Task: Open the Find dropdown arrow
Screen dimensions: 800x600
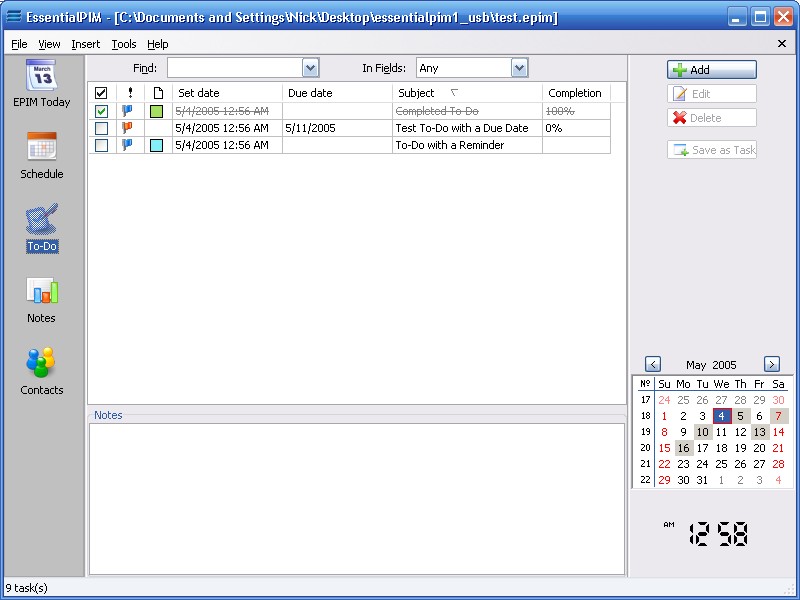Action: tap(310, 68)
